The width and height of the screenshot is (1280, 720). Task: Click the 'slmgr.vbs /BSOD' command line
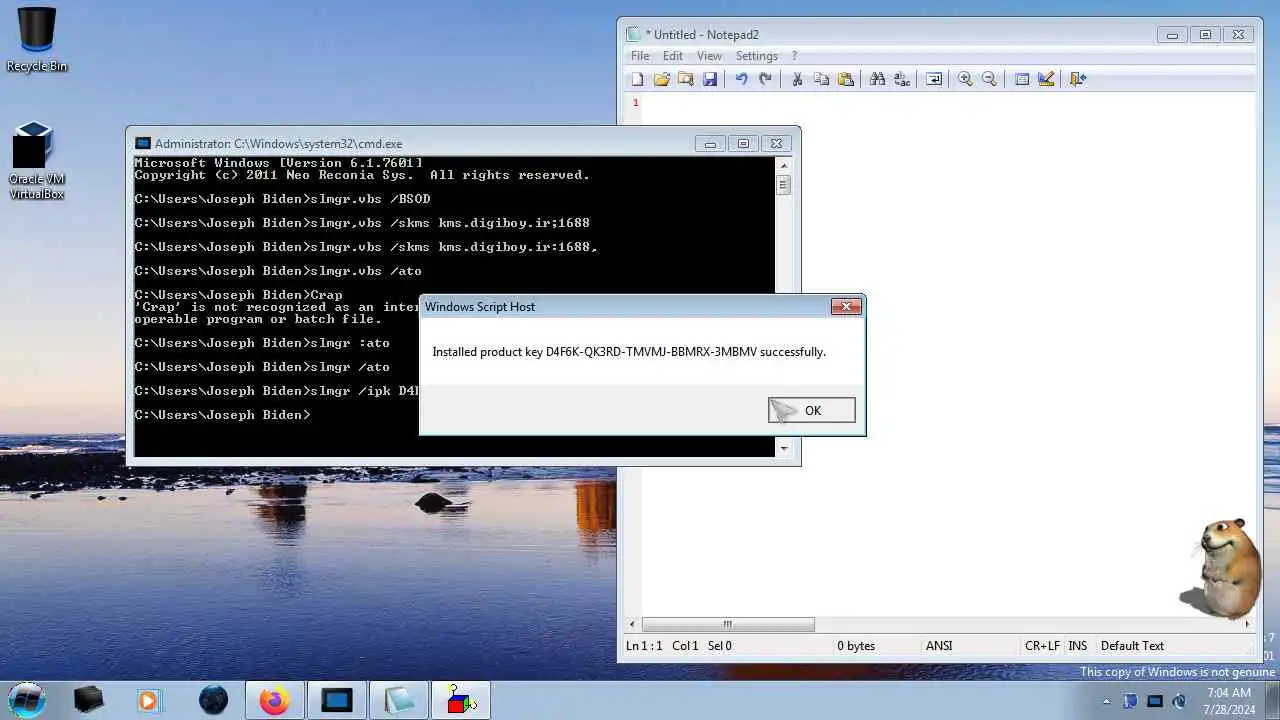(x=283, y=199)
